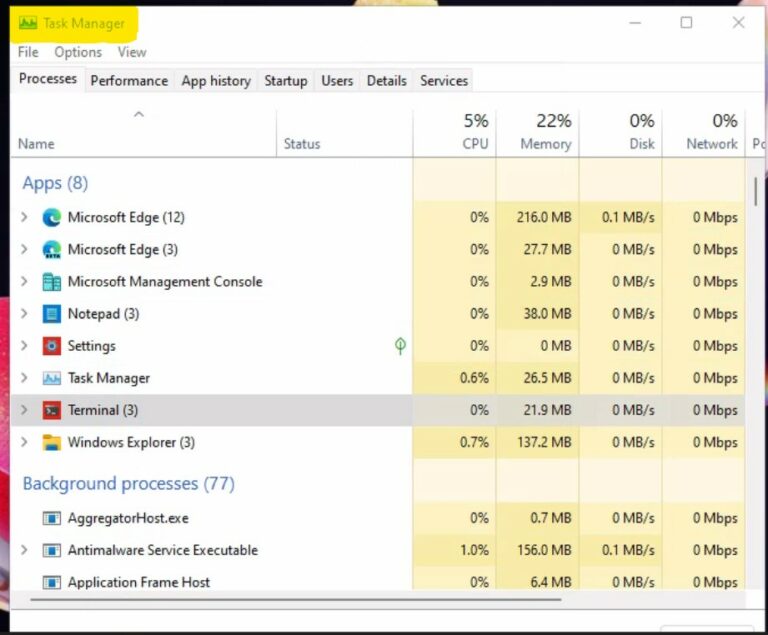Click the Windows Explorer folder icon
Viewport: 768px width, 635px height.
click(51, 442)
